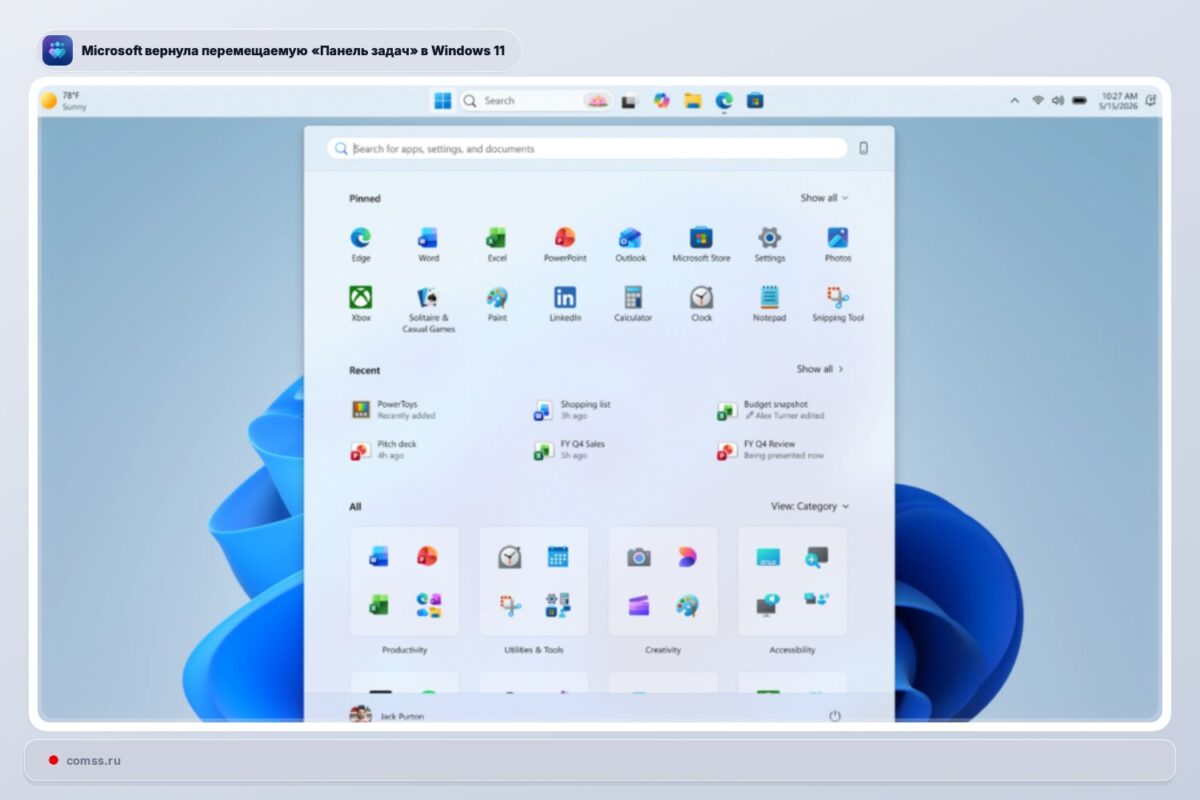This screenshot has height=800, width=1200.
Task: Open Notepad from Pinned apps
Action: (x=769, y=304)
